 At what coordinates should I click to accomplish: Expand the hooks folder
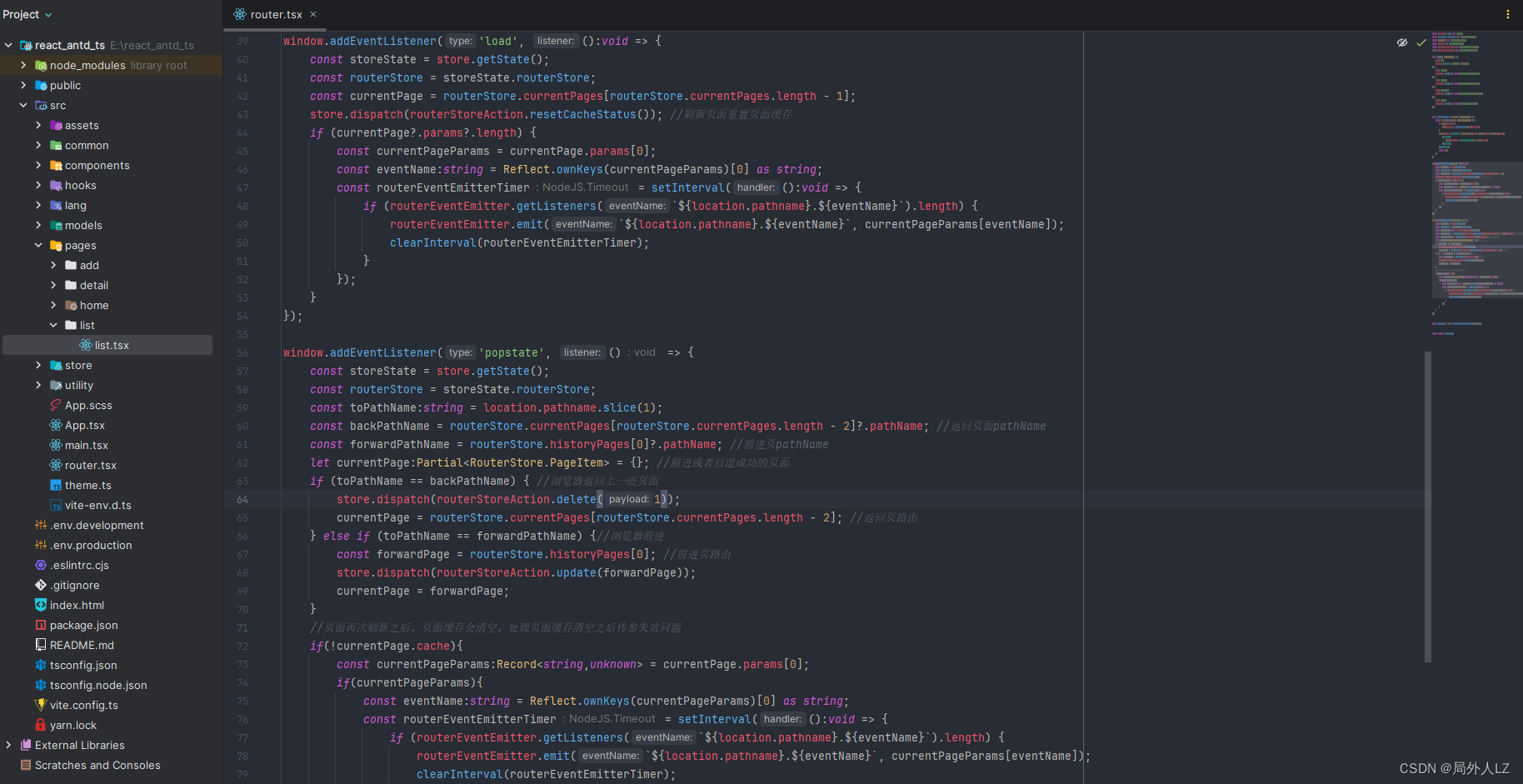coord(38,185)
